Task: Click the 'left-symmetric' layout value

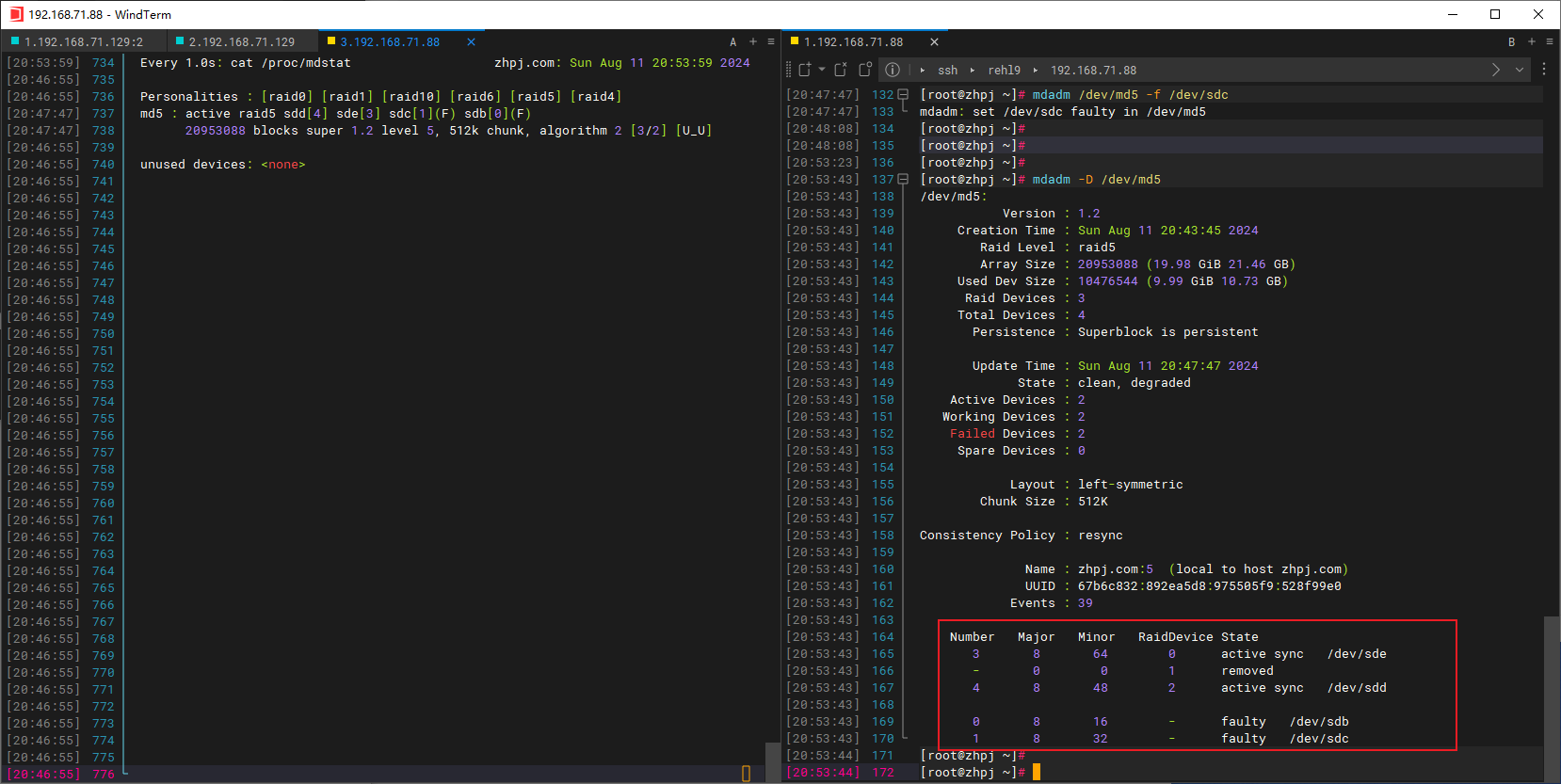Action: [x=1130, y=484]
